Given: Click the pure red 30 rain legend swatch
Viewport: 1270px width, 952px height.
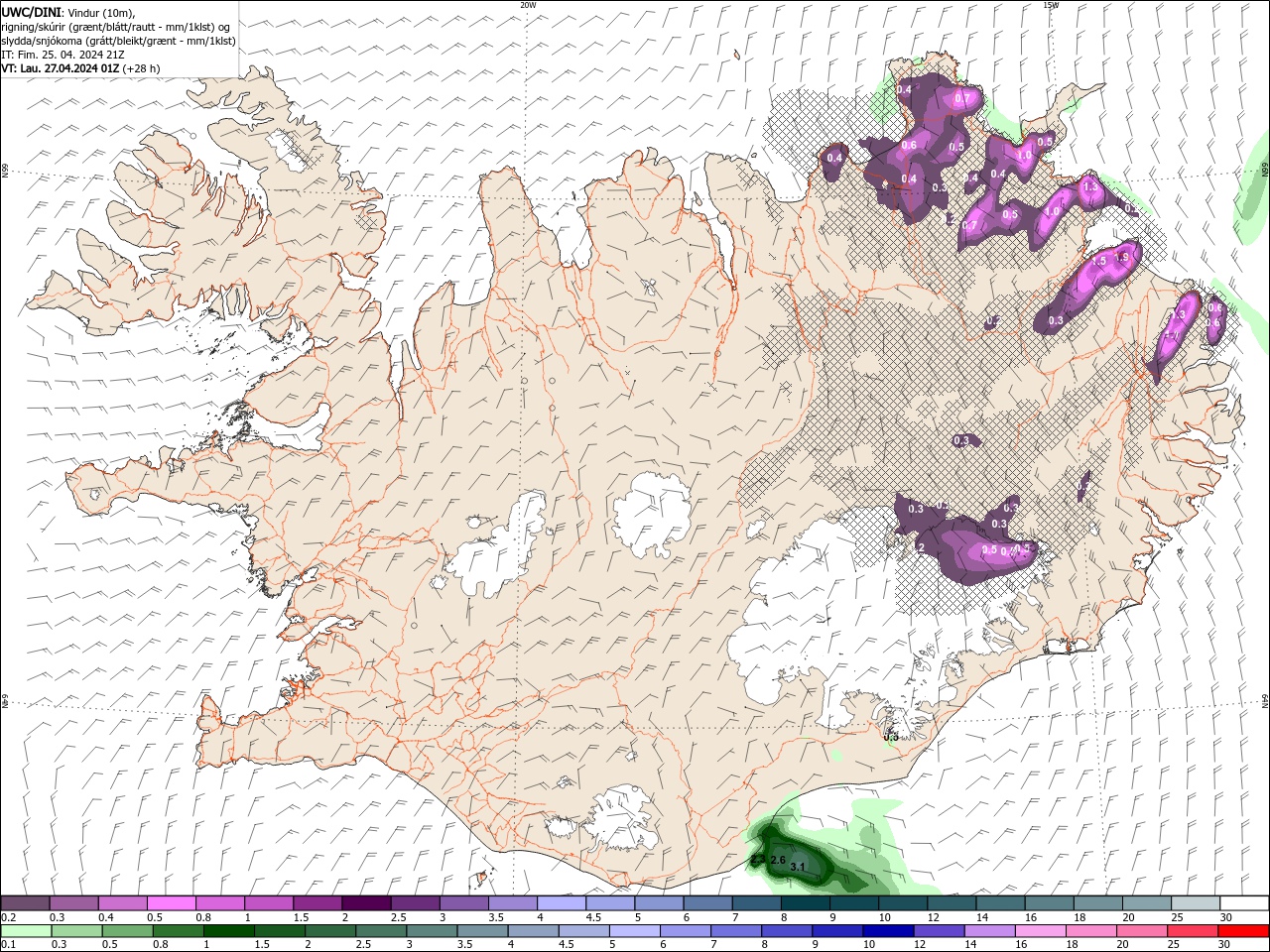Looking at the screenshot, I should click(1241, 931).
